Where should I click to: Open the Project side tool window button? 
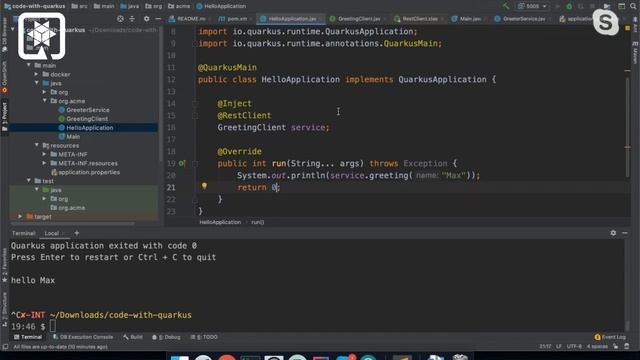click(x=4, y=116)
